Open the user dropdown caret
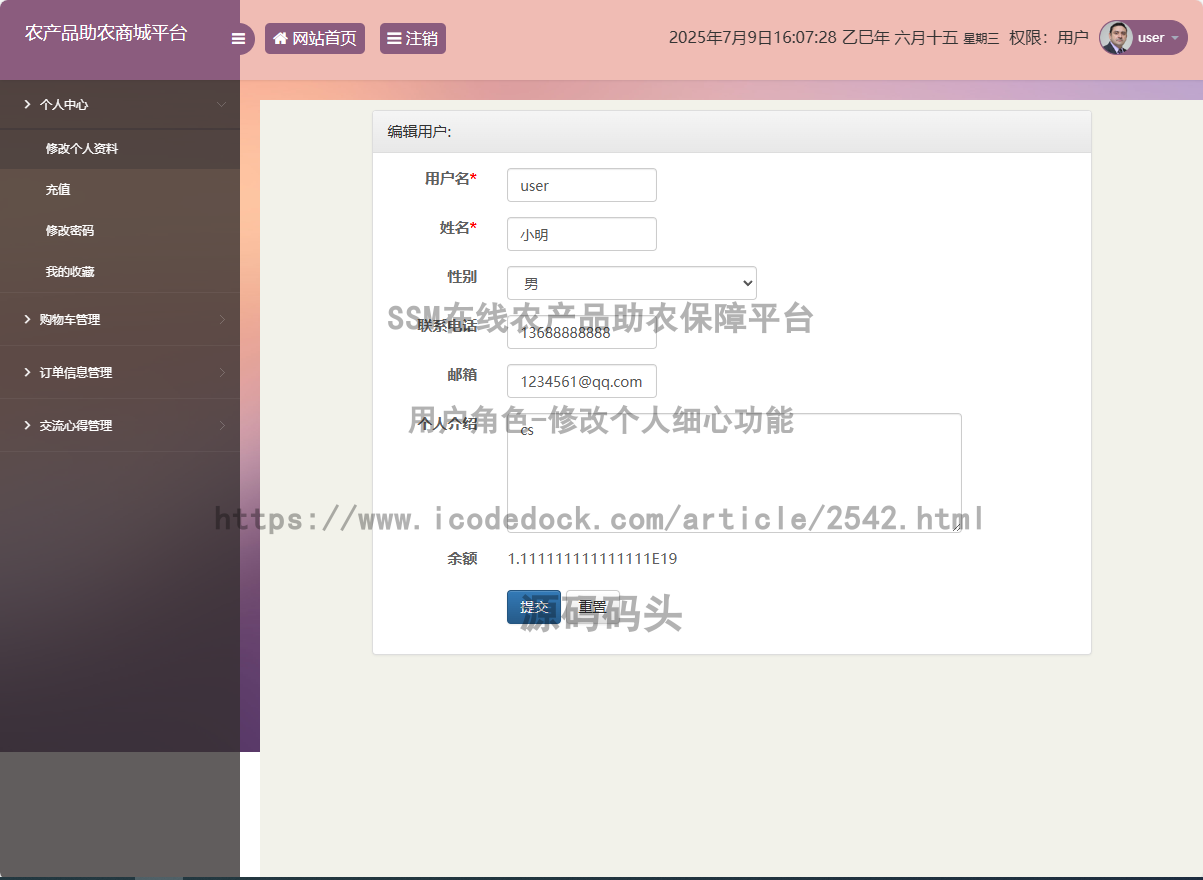The width and height of the screenshot is (1203, 880). [1174, 39]
